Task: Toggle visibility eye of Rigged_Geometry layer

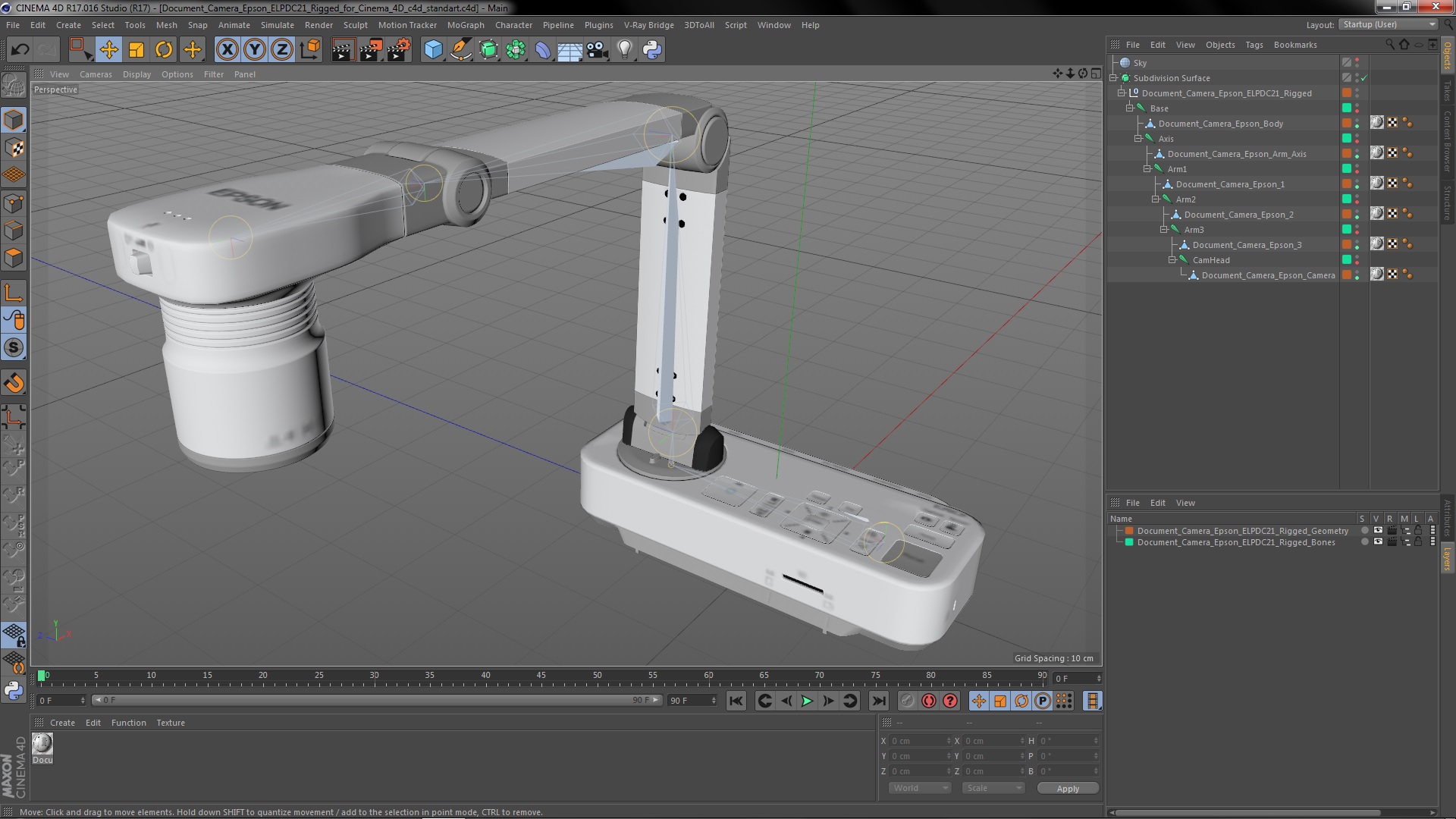Action: pos(1378,531)
